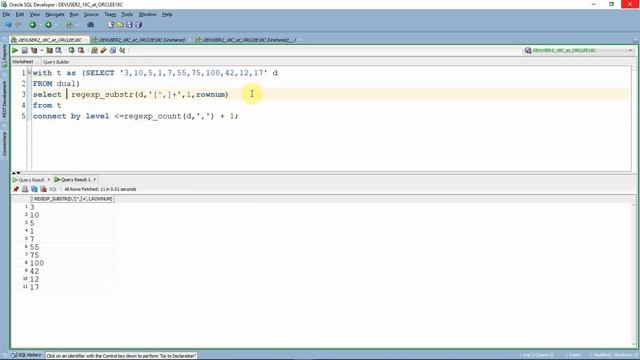Click the Open folder icon
This screenshot has width=640, height=360.
click(x=120, y=25)
